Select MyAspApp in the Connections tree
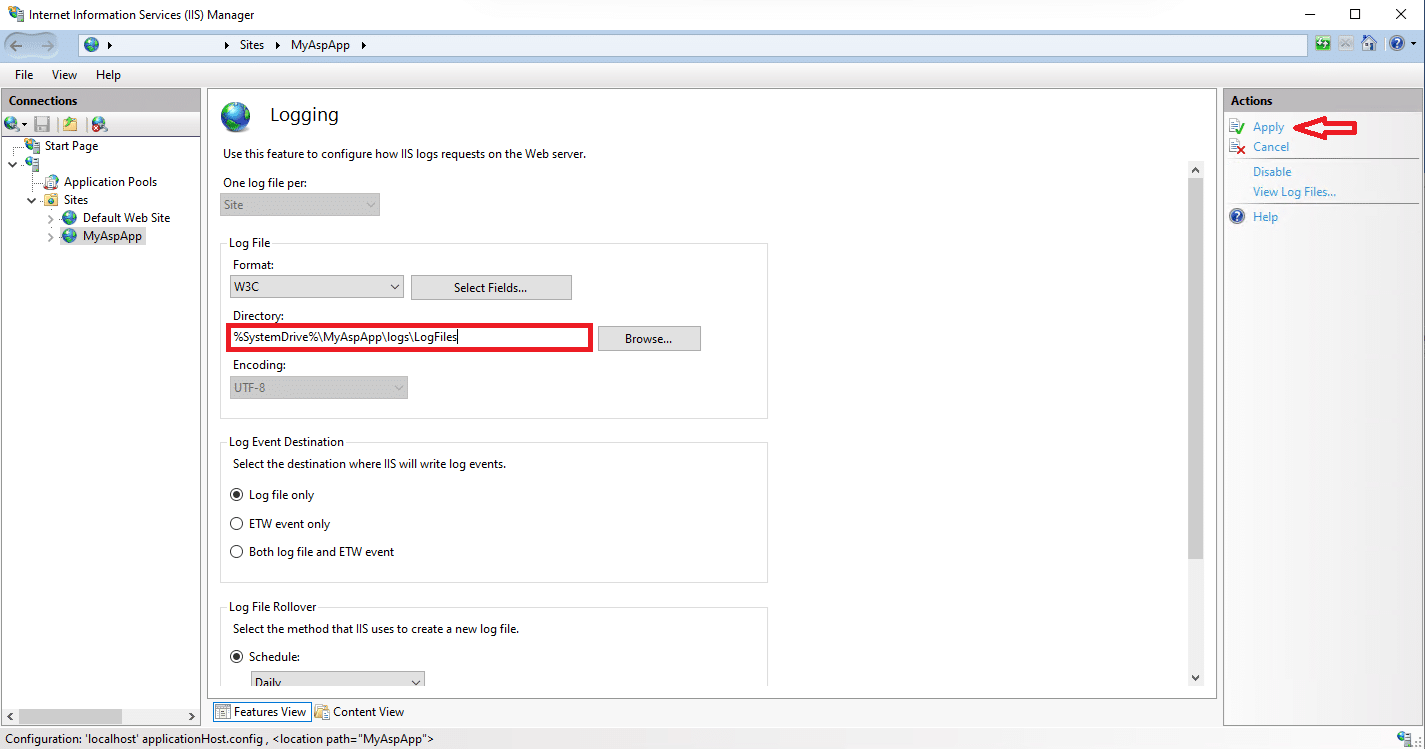This screenshot has height=749, width=1425. (112, 236)
